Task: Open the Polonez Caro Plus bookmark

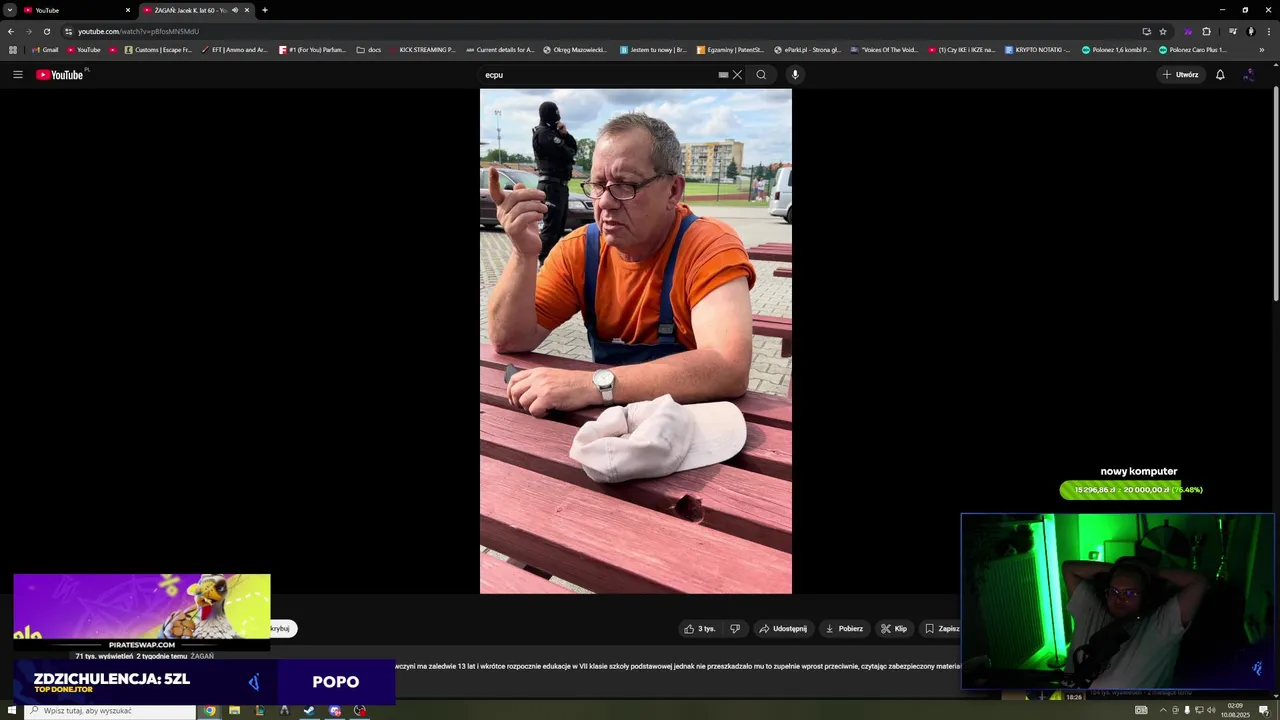Action: [1193, 50]
